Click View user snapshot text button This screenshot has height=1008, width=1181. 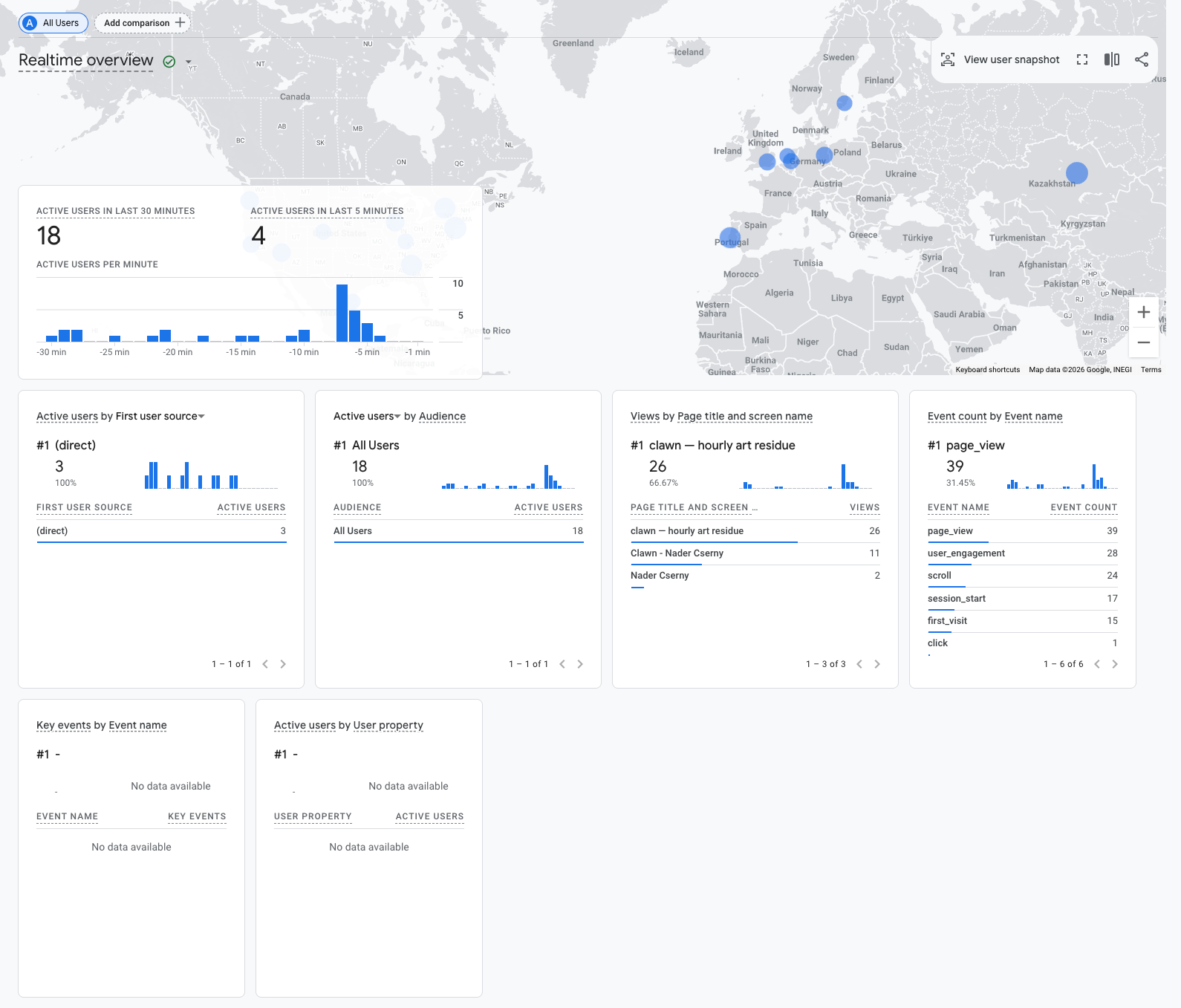(1012, 59)
